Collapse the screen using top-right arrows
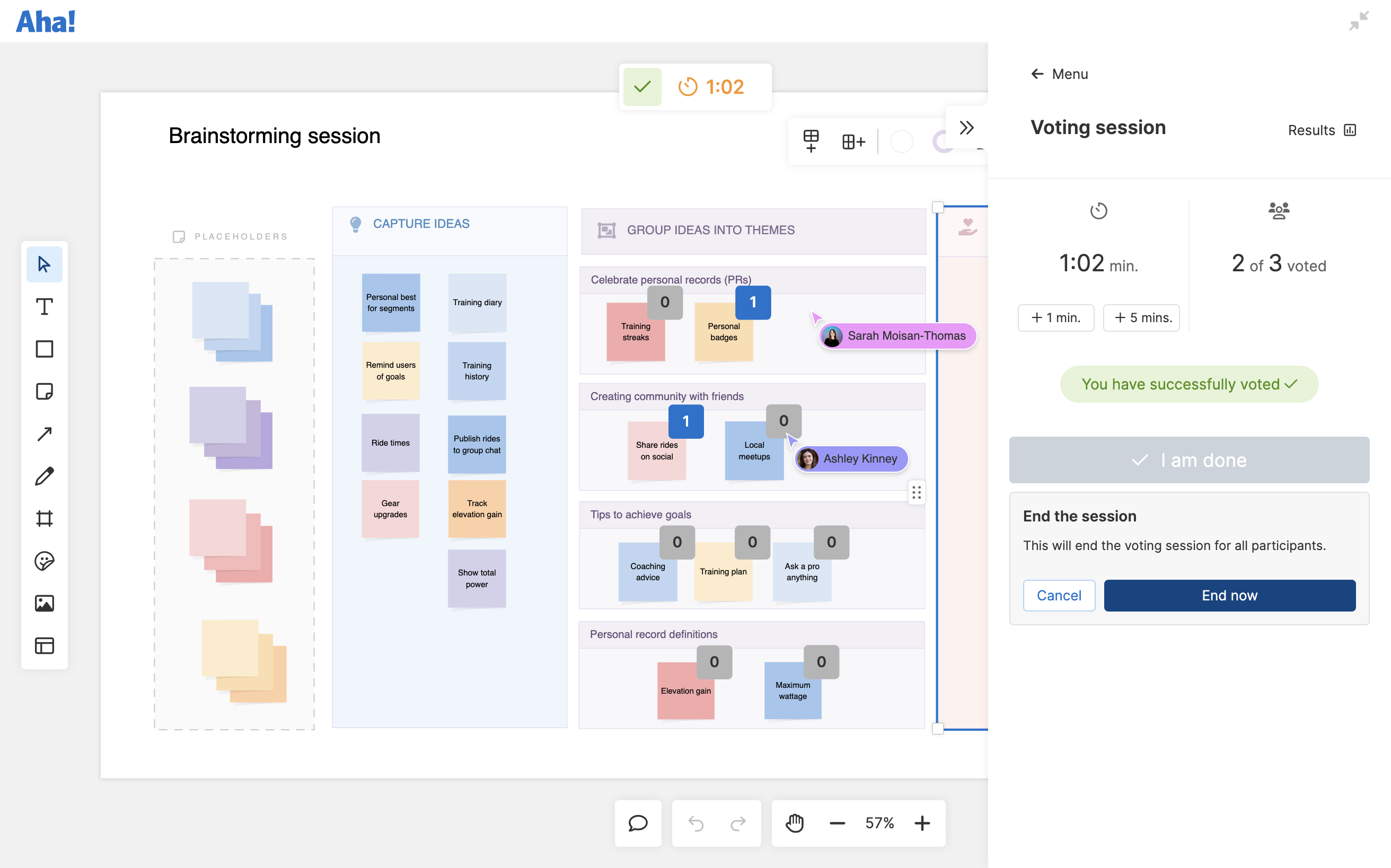Screen dimensions: 1391x868 tap(1359, 21)
